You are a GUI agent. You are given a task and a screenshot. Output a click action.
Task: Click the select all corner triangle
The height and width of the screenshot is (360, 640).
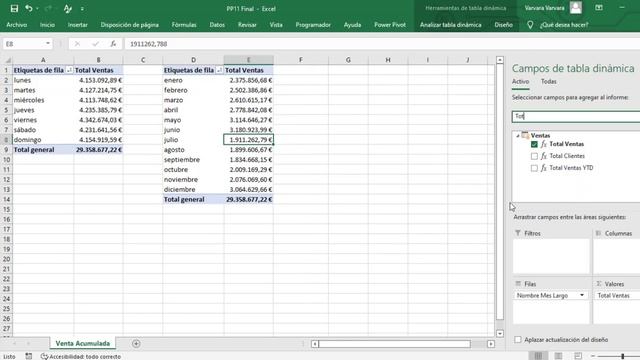pos(8,60)
